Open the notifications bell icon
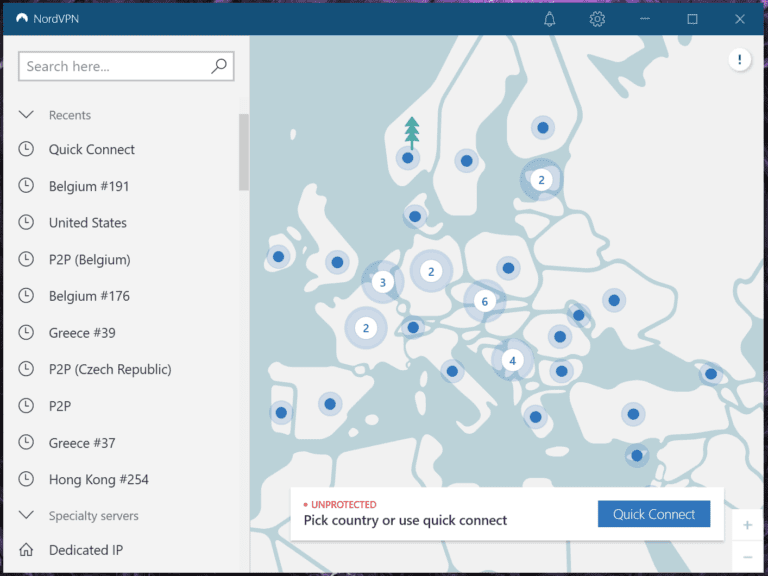 (549, 19)
